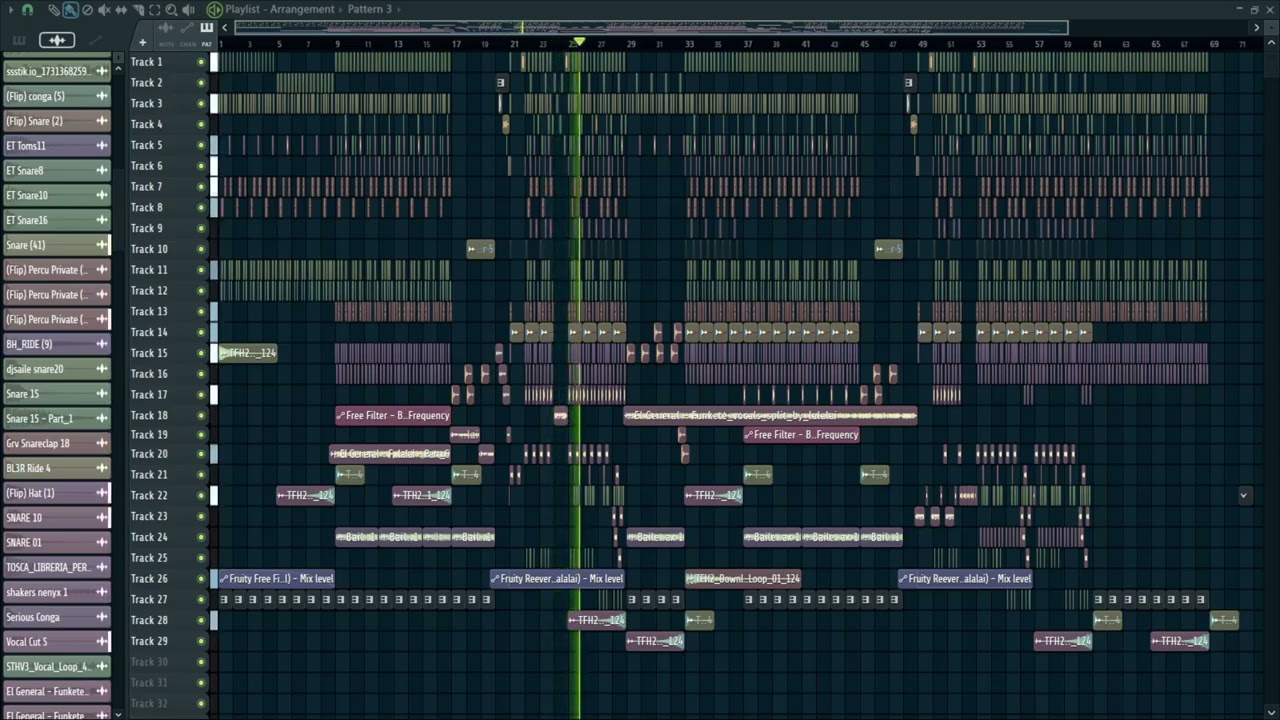This screenshot has height=720, width=1280.
Task: Click the waveform icon on BL3R Ride 4
Action: pyautogui.click(x=101, y=468)
